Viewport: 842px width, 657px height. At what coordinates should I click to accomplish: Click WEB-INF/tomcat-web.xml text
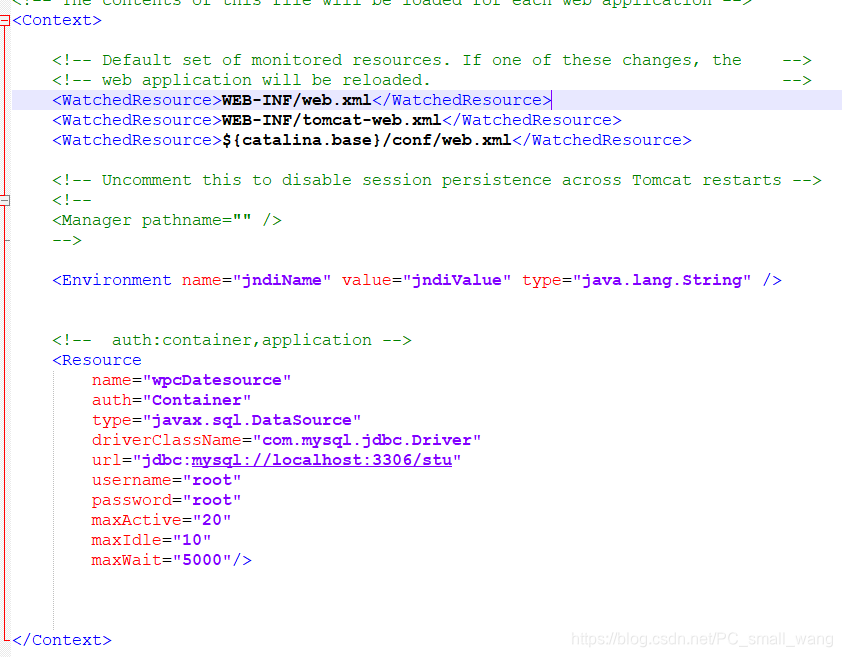331,120
